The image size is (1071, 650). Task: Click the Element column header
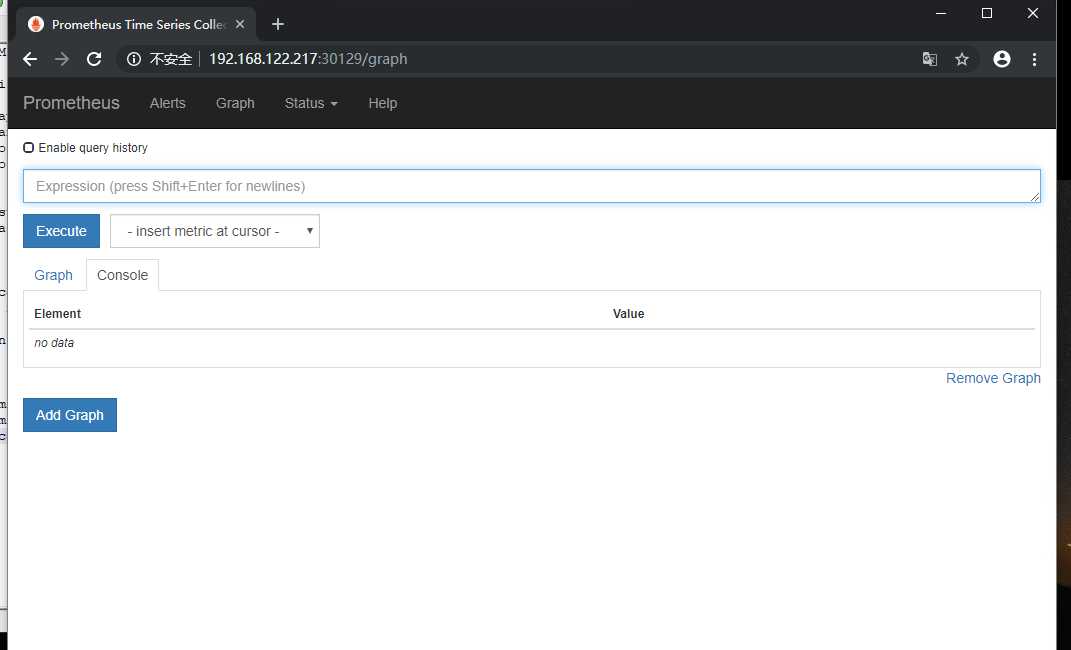point(57,314)
